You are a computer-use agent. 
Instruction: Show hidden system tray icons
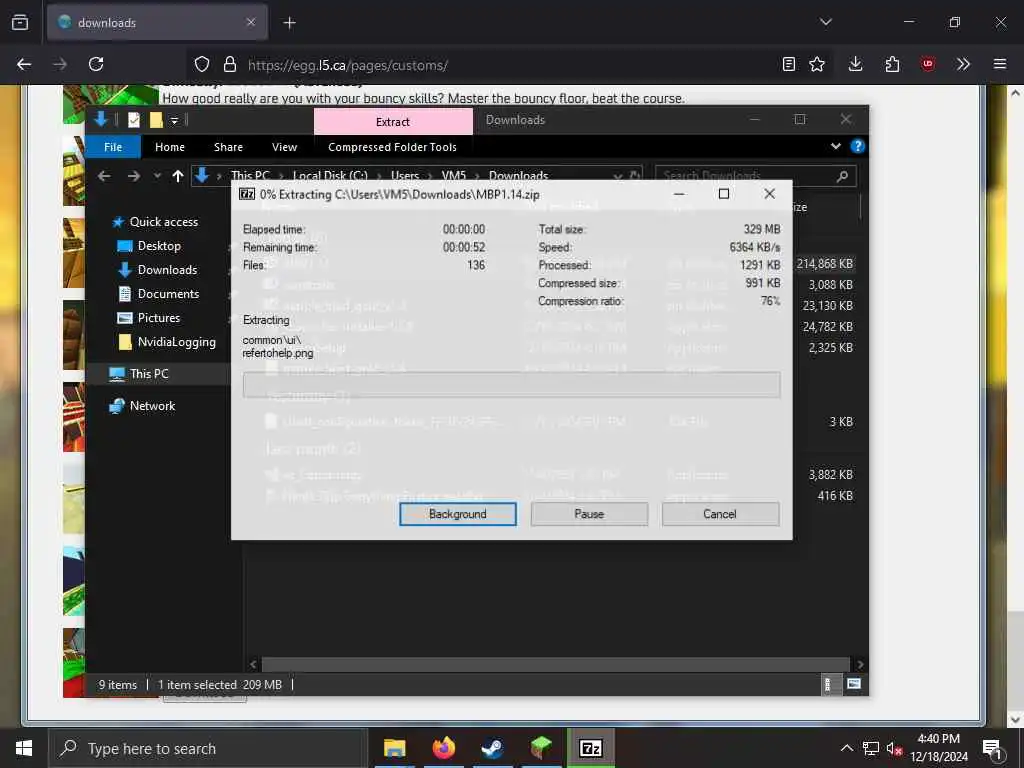846,748
